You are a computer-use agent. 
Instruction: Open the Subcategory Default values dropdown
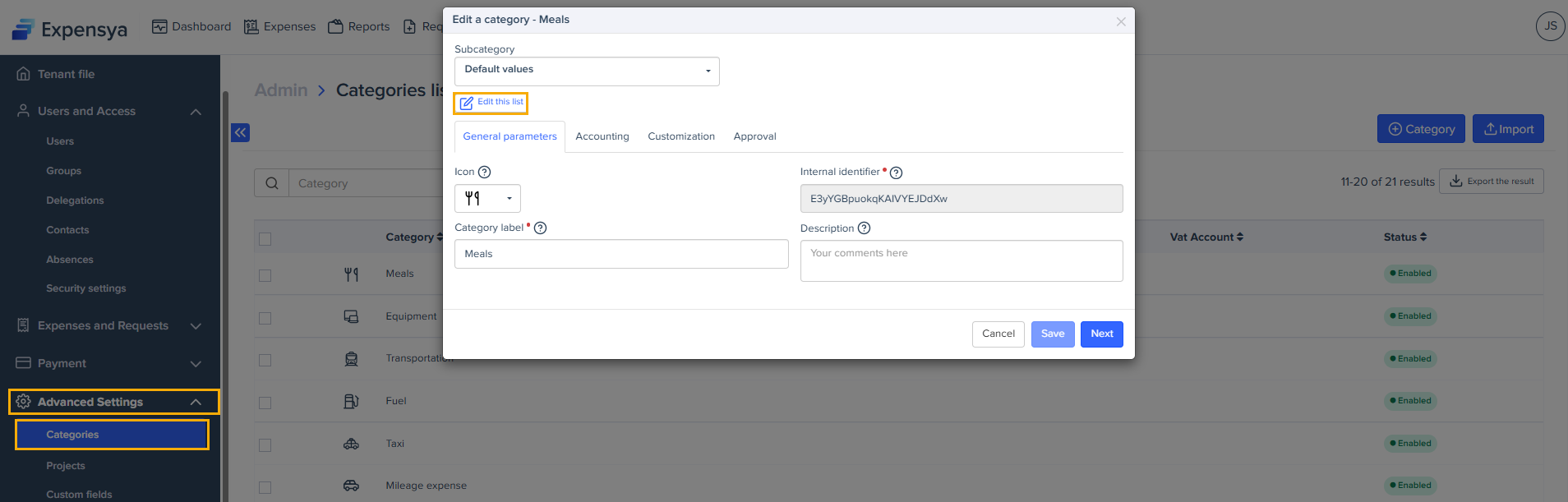587,71
